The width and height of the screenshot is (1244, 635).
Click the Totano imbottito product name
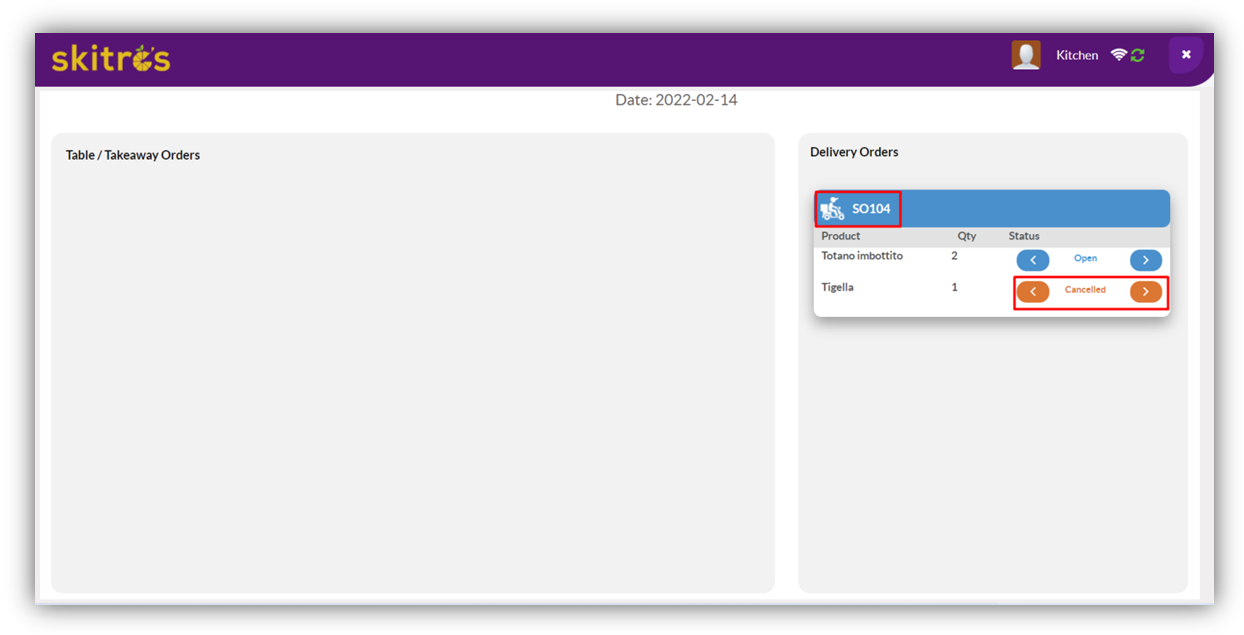coord(862,256)
